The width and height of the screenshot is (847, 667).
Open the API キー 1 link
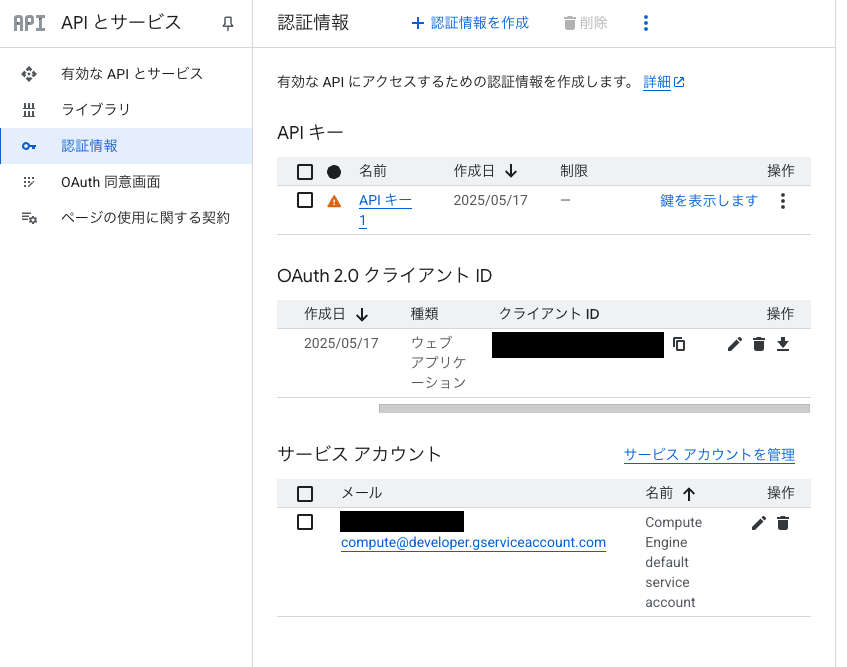[385, 211]
